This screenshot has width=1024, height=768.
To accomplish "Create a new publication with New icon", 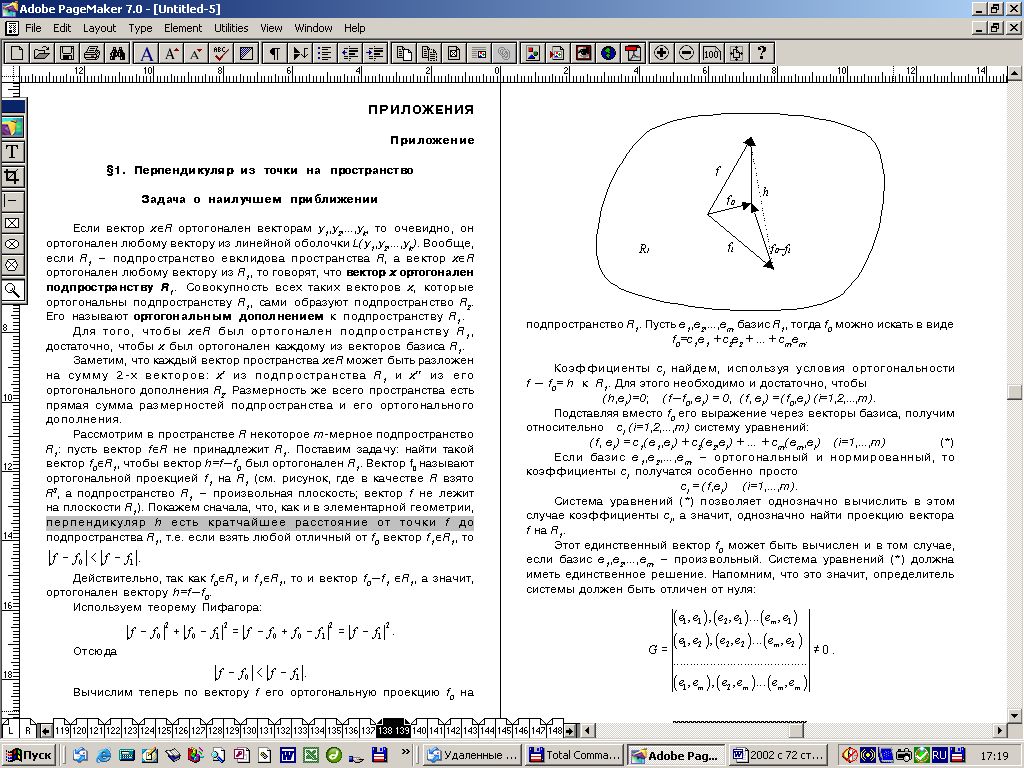I will point(17,53).
